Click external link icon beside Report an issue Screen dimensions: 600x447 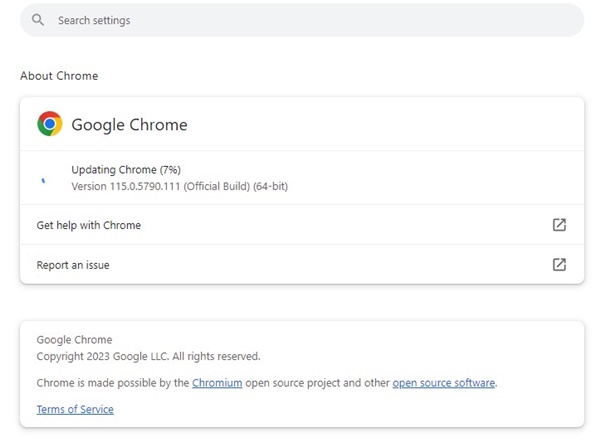[559, 265]
